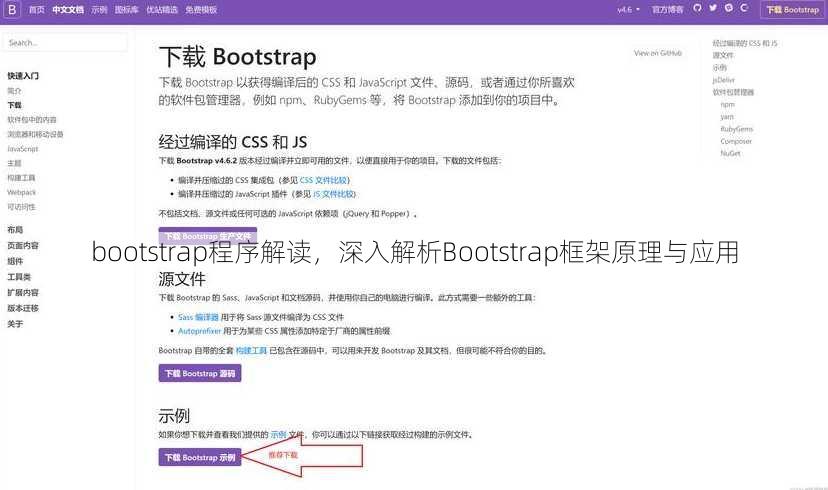This screenshot has width=828, height=490.
Task: Jump to RubyGems in contents list
Action: click(x=737, y=129)
